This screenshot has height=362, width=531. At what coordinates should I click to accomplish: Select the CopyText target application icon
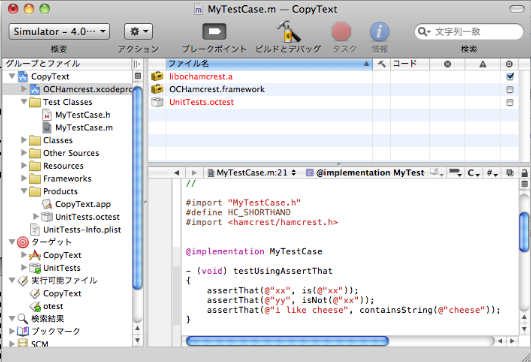35,255
